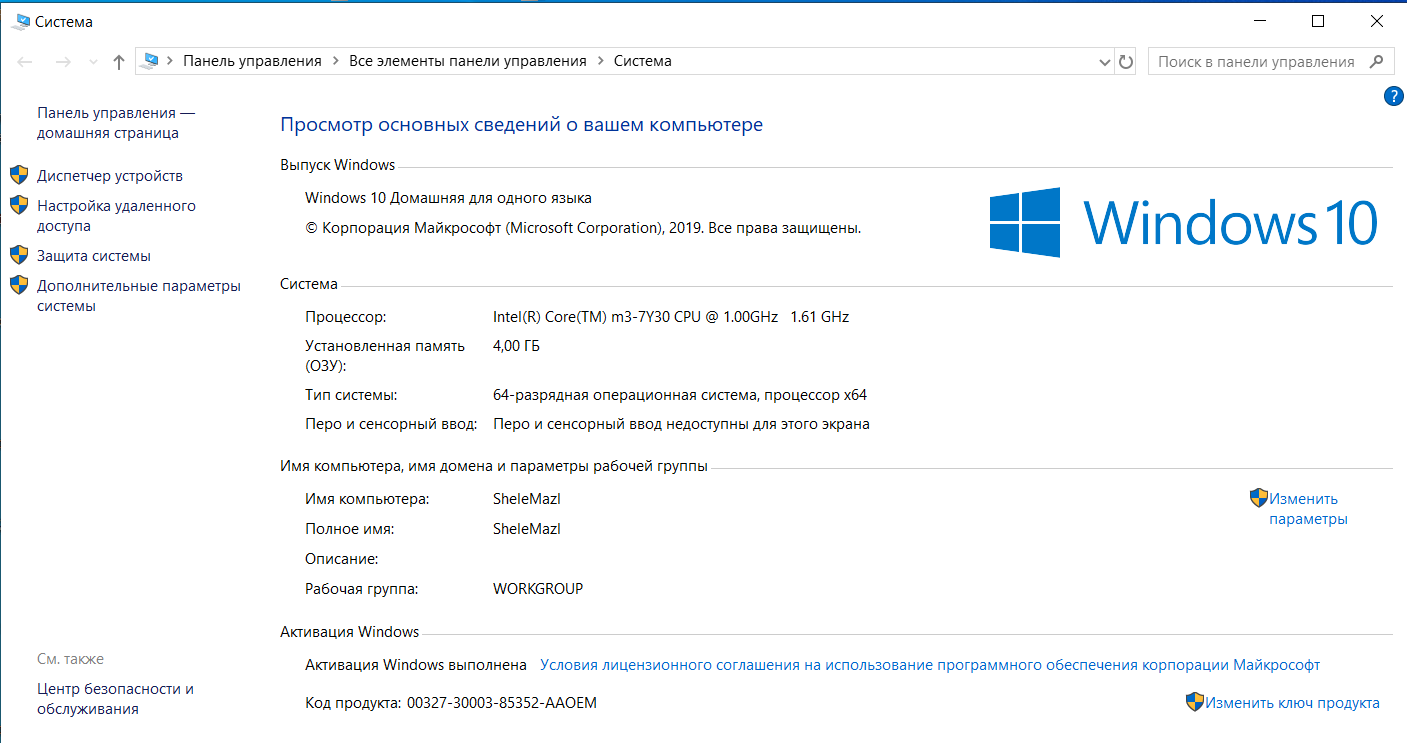Click Изменить параметры link
The image size is (1407, 743).
tap(1308, 509)
